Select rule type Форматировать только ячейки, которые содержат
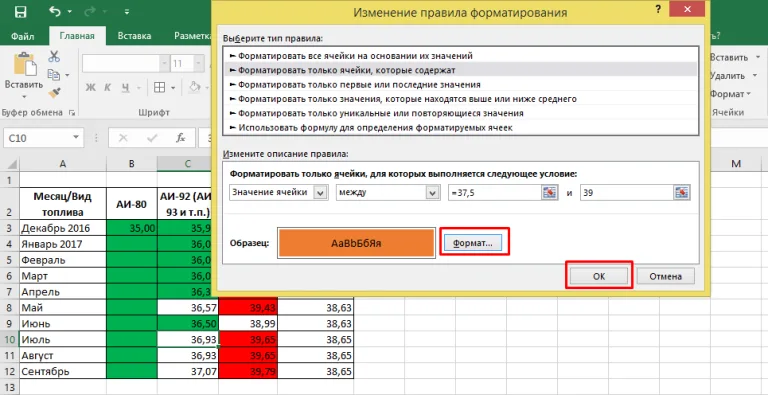This screenshot has height=395, width=768. [x=460, y=70]
